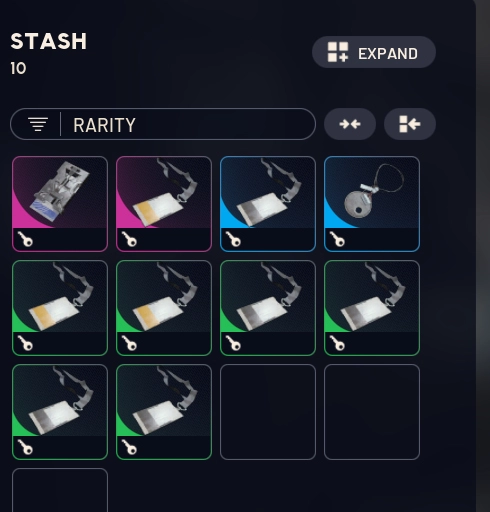Select the pink crumpled foil keycard item
Viewport: 490px width, 512px height.
coord(60,204)
